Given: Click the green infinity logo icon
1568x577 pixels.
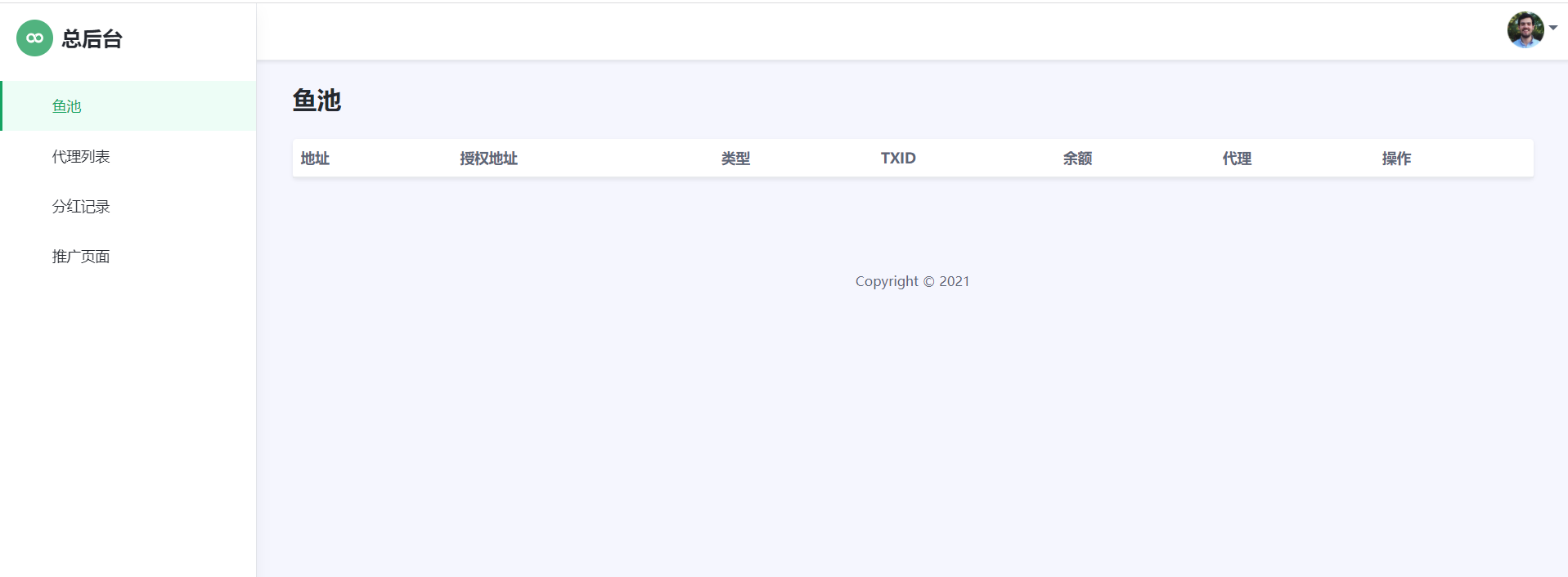Looking at the screenshot, I should 34,38.
